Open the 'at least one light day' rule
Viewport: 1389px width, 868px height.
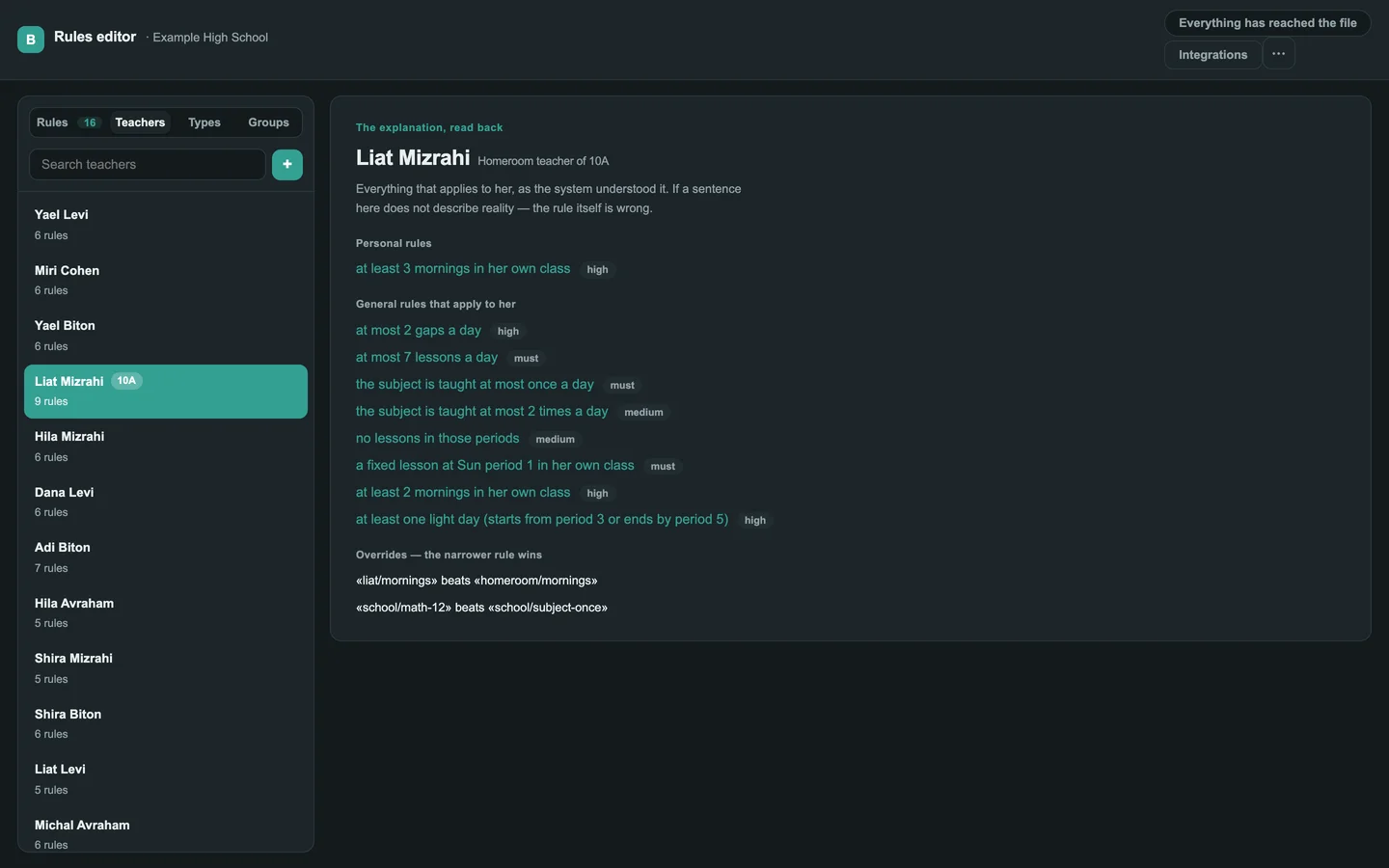click(x=542, y=520)
